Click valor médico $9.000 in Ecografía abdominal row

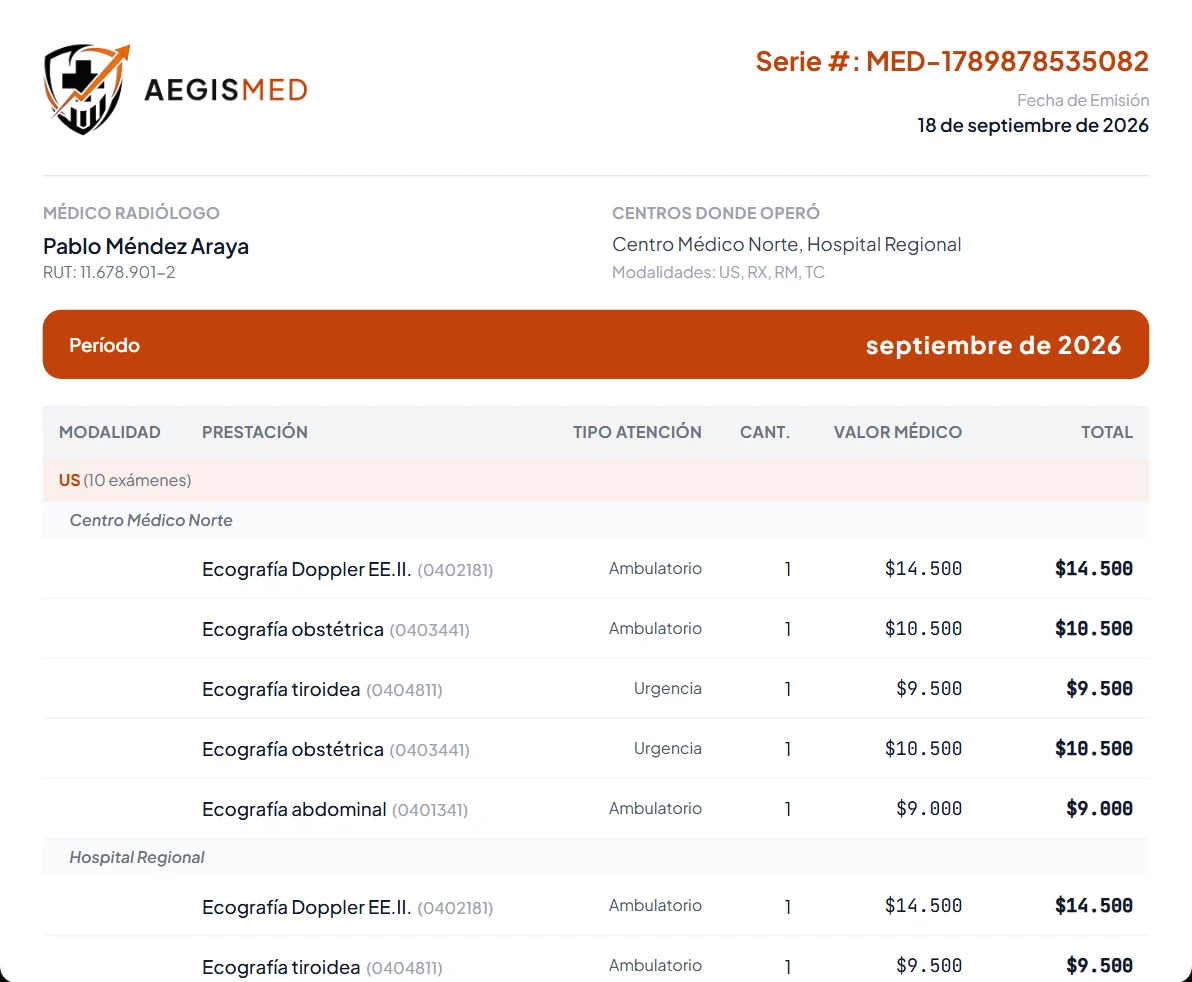tap(929, 809)
